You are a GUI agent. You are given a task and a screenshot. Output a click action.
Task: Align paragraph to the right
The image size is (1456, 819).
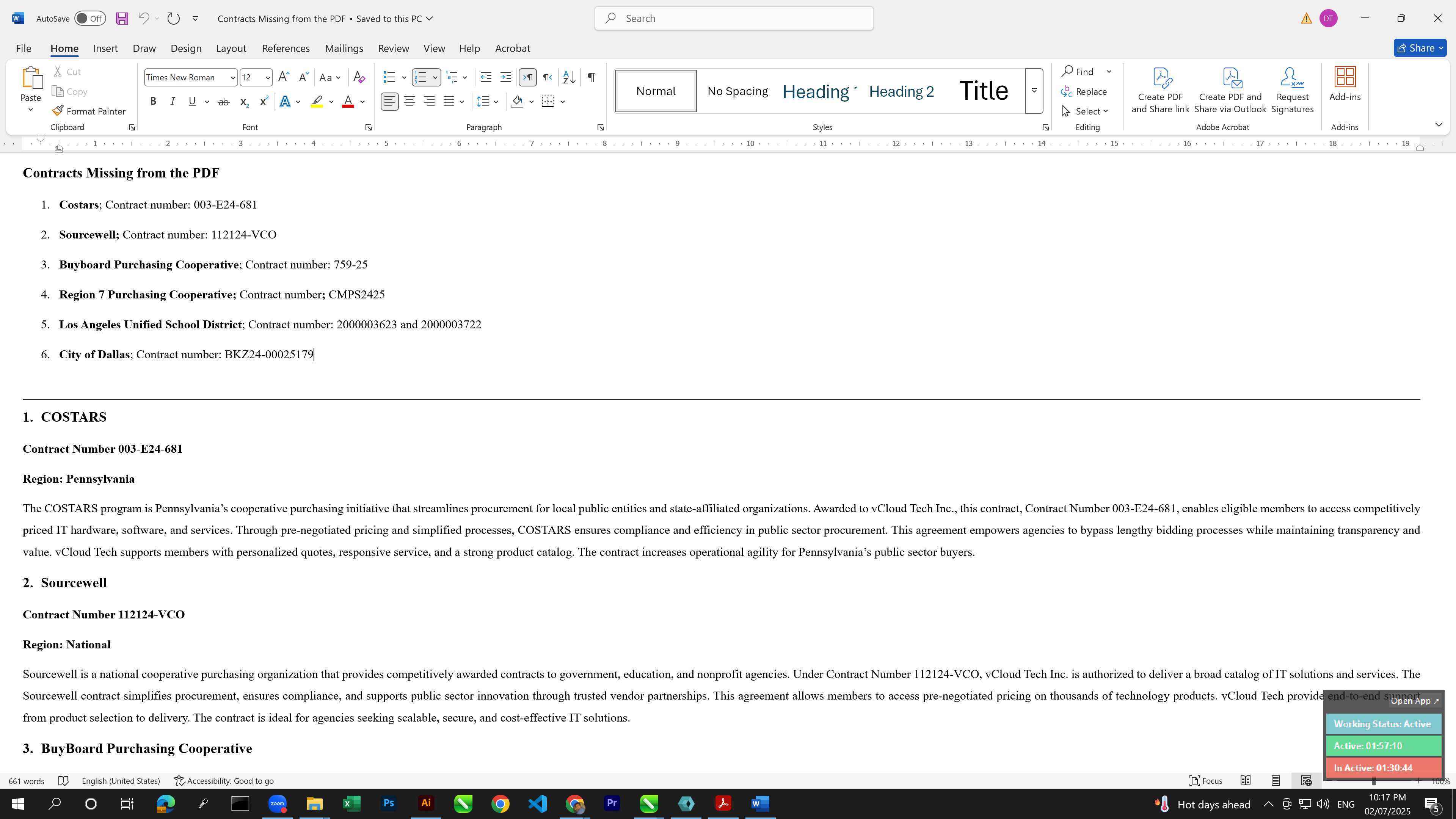point(430,102)
